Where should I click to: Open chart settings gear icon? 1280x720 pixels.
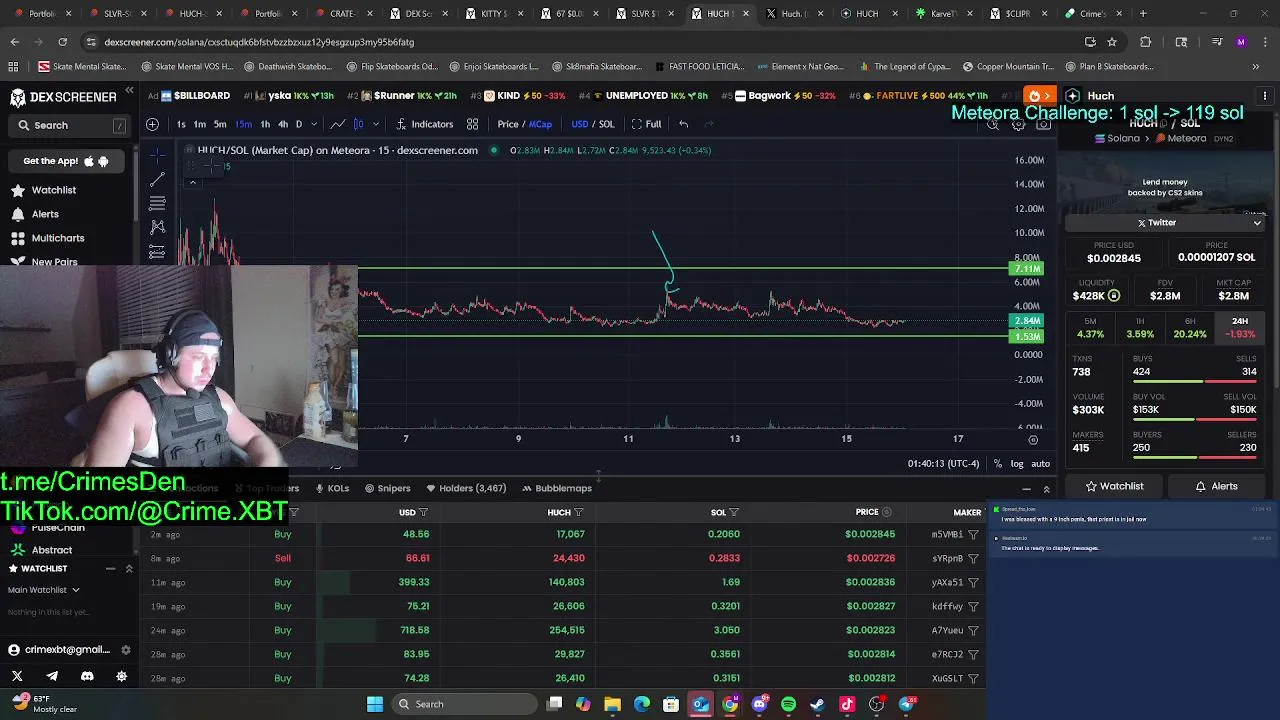point(1018,124)
